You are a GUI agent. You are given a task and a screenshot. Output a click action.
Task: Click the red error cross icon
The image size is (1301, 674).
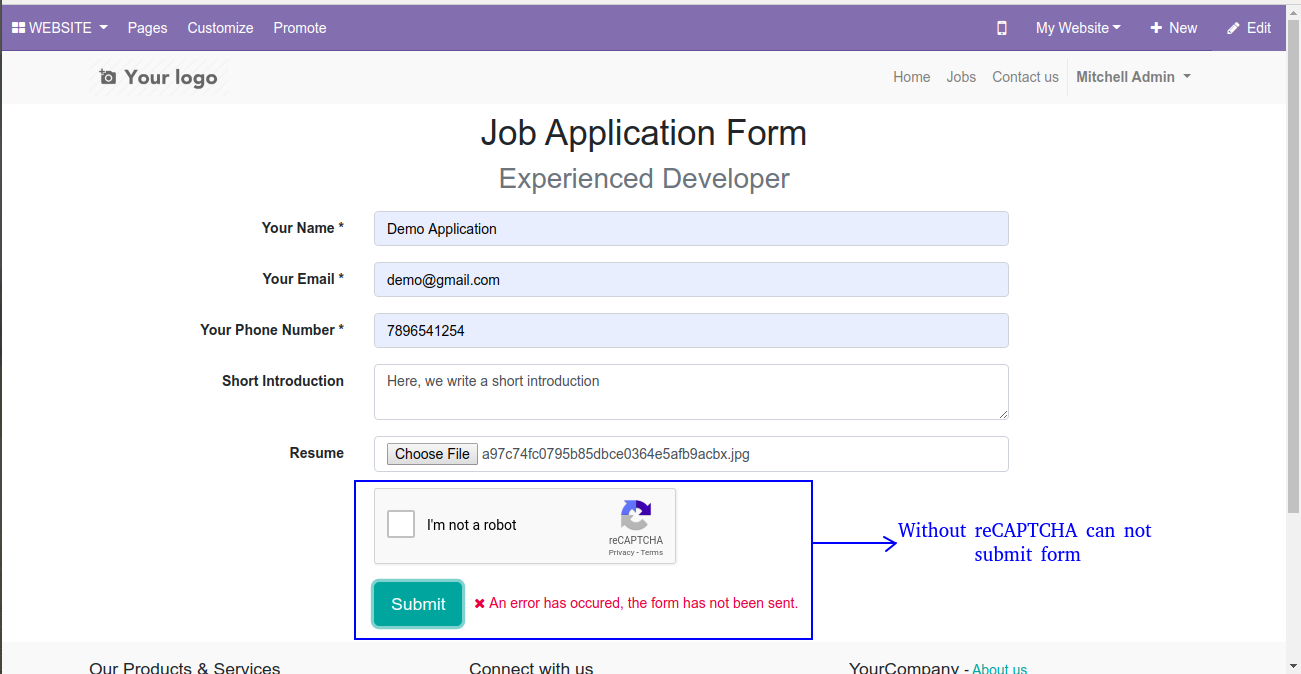click(480, 603)
